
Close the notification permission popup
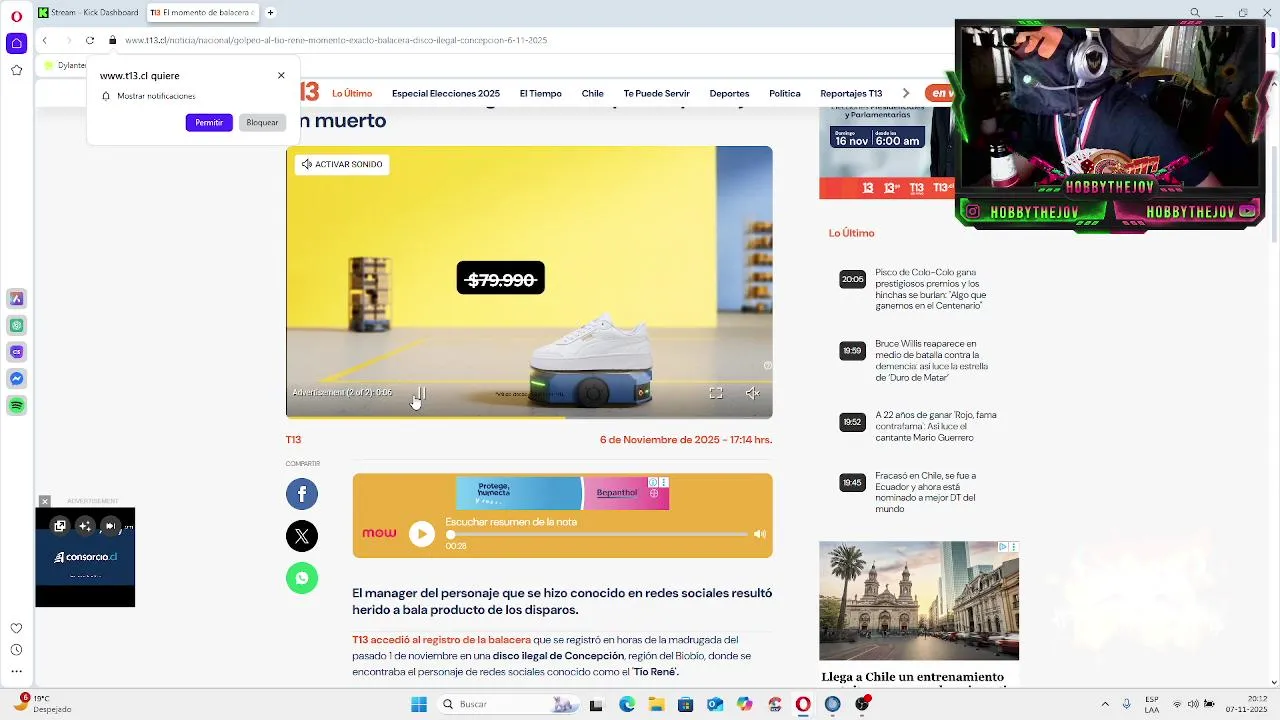281,75
